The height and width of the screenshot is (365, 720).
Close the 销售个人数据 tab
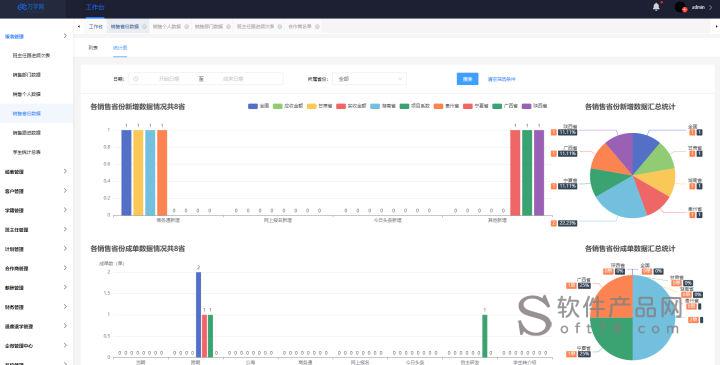point(186,27)
